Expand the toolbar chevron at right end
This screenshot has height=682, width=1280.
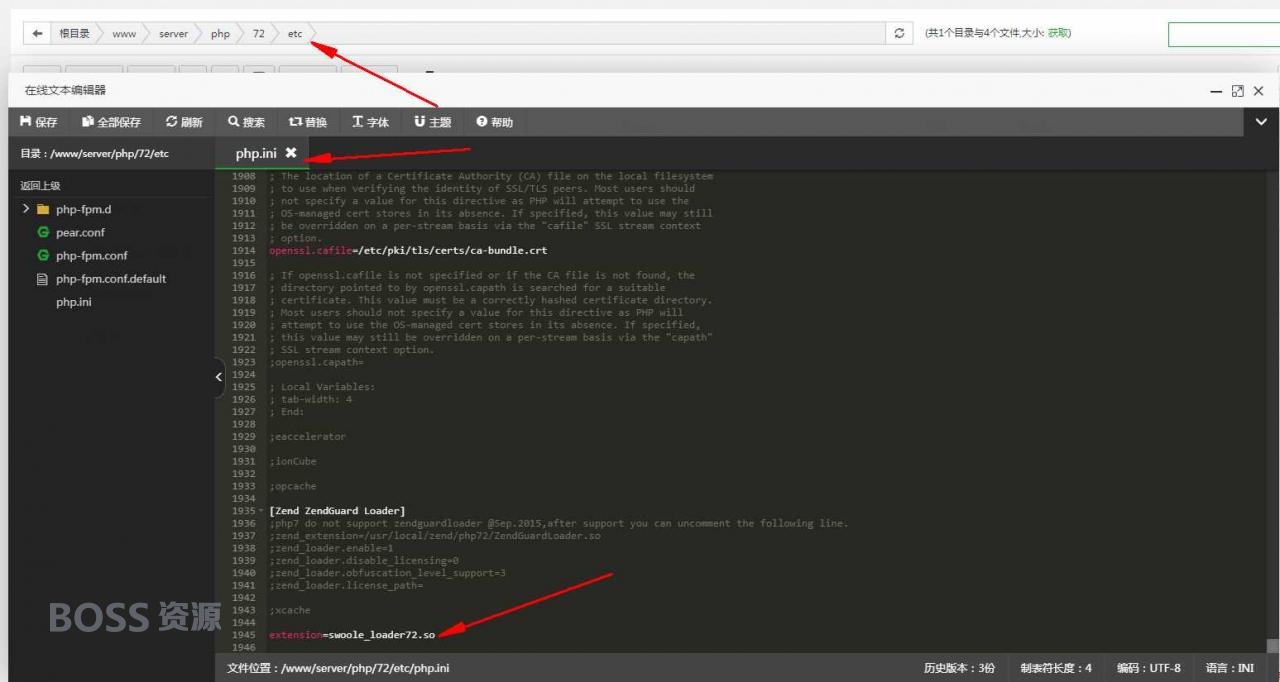pyautogui.click(x=1261, y=122)
